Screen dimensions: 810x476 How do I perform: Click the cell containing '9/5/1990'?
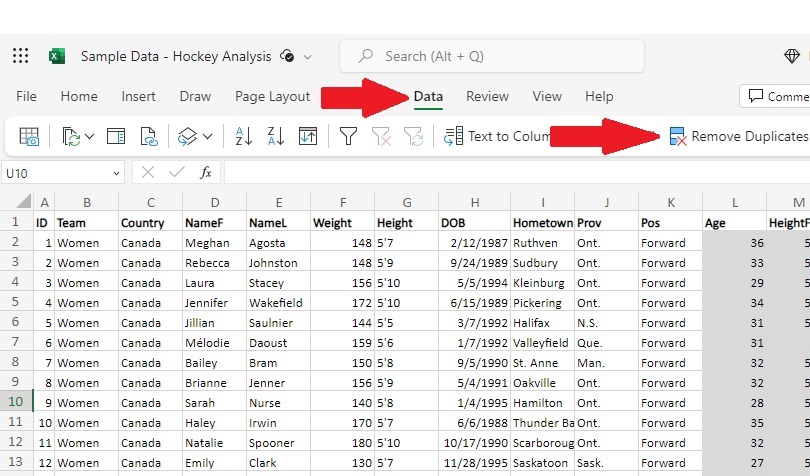(x=475, y=363)
